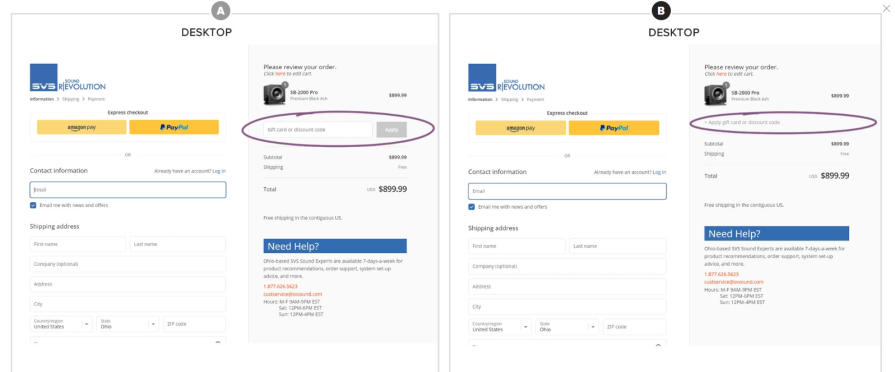Click 'Shipping' breadcrumb in variant B
The image size is (895, 372).
pyautogui.click(x=510, y=99)
